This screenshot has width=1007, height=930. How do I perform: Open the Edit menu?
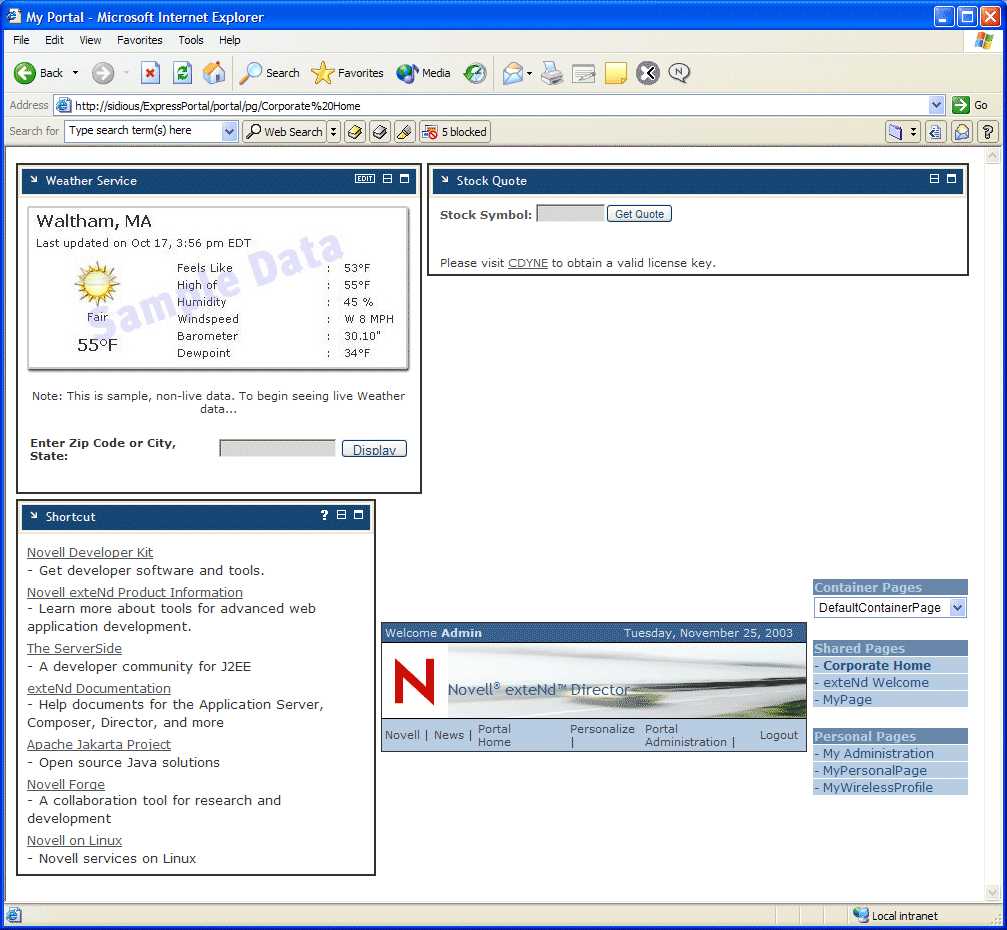pos(54,40)
